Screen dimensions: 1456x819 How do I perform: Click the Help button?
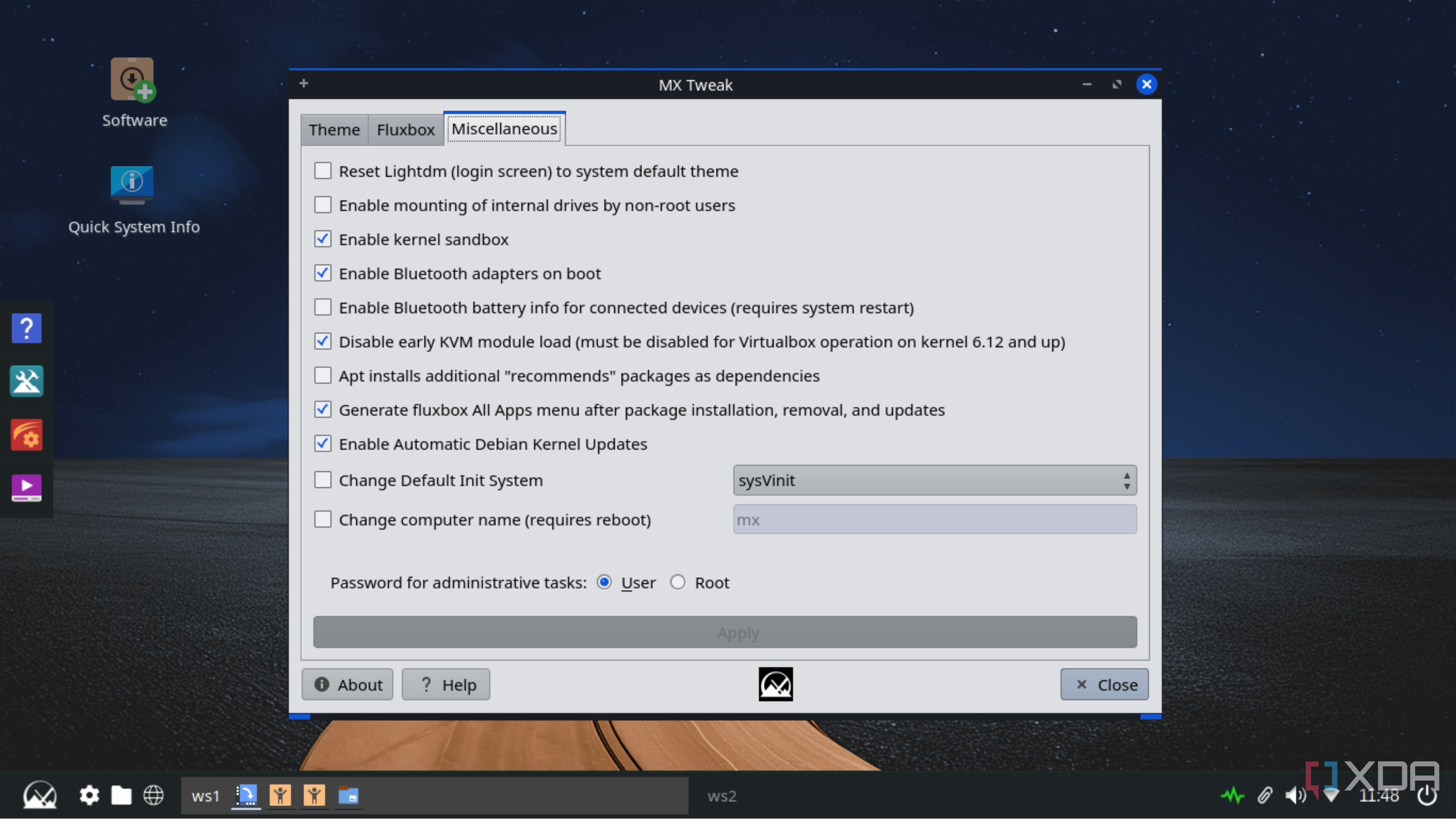point(446,684)
